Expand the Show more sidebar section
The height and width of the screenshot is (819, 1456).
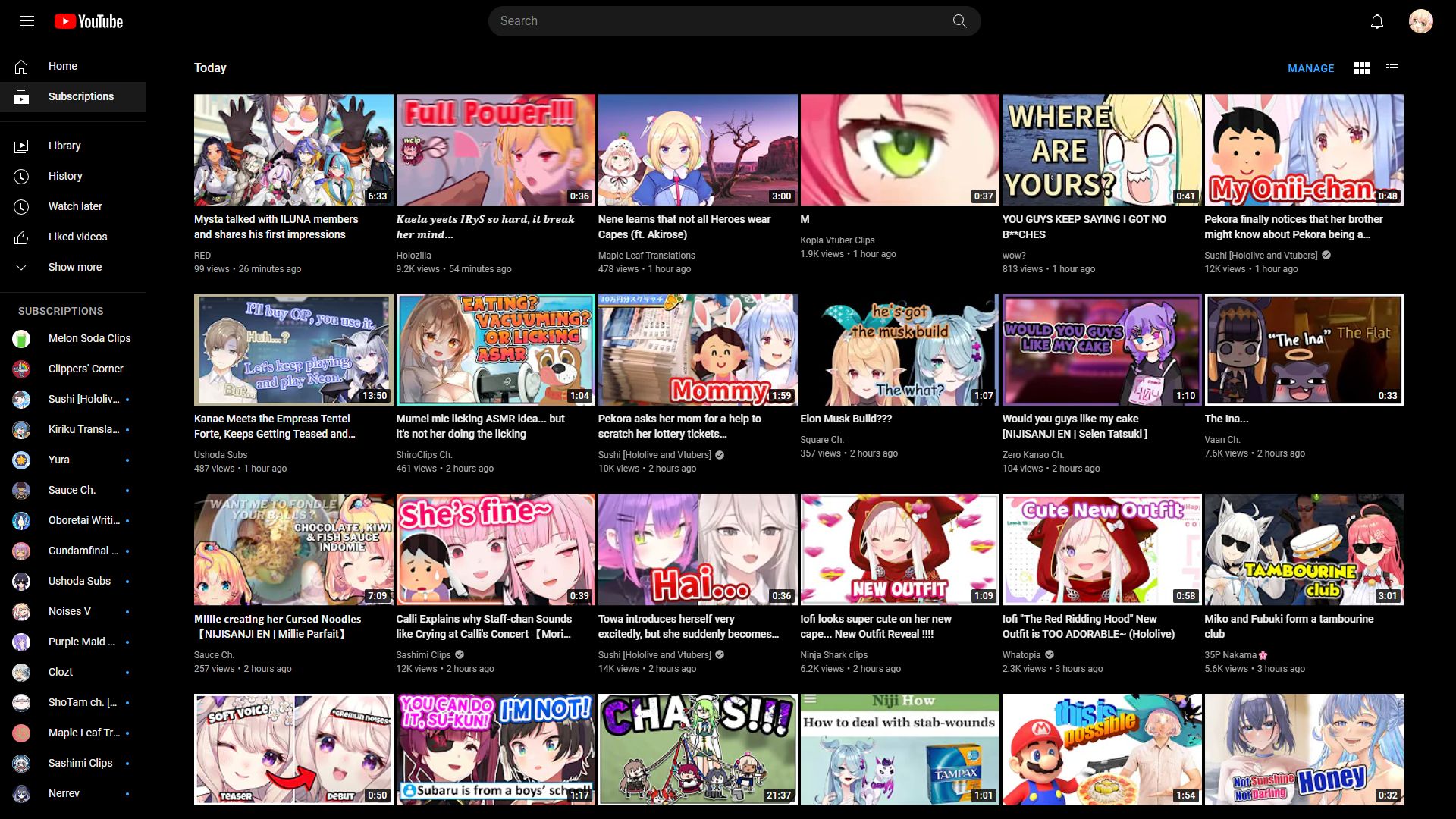pos(72,266)
